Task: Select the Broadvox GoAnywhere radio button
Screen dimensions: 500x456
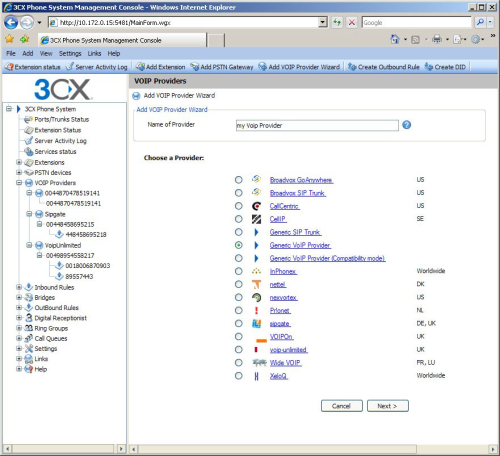Action: (238, 180)
